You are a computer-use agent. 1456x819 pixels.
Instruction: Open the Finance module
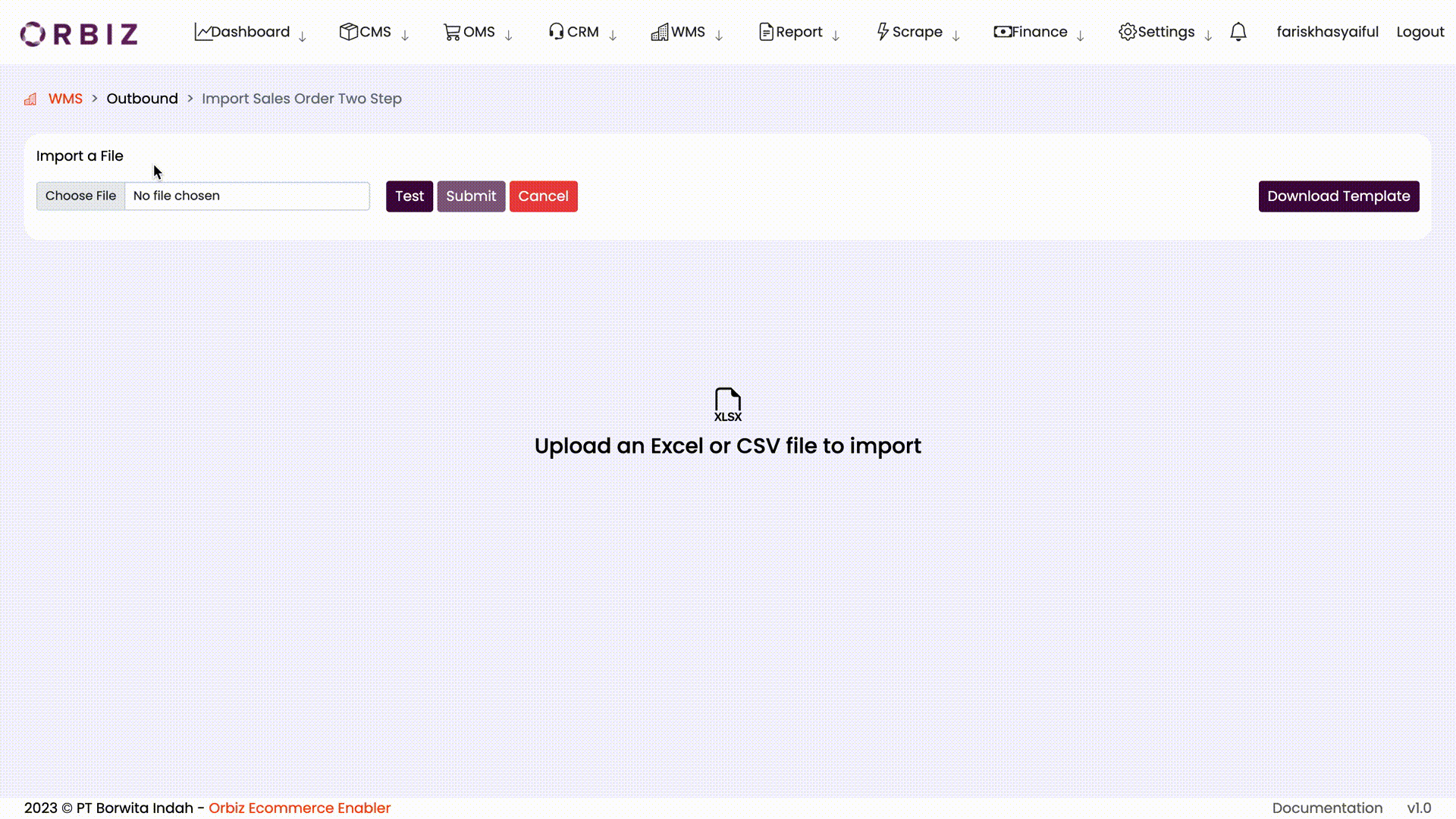click(x=1039, y=32)
